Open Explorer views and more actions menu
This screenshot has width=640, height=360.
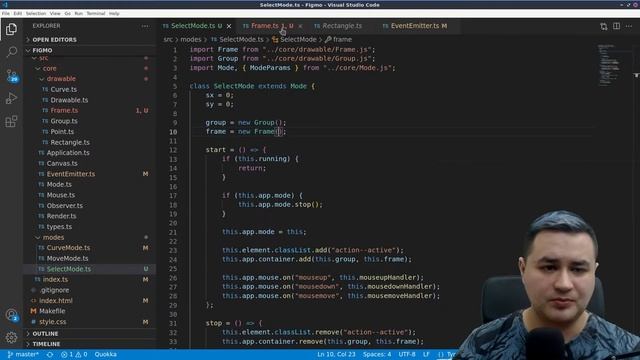[x=145, y=26]
